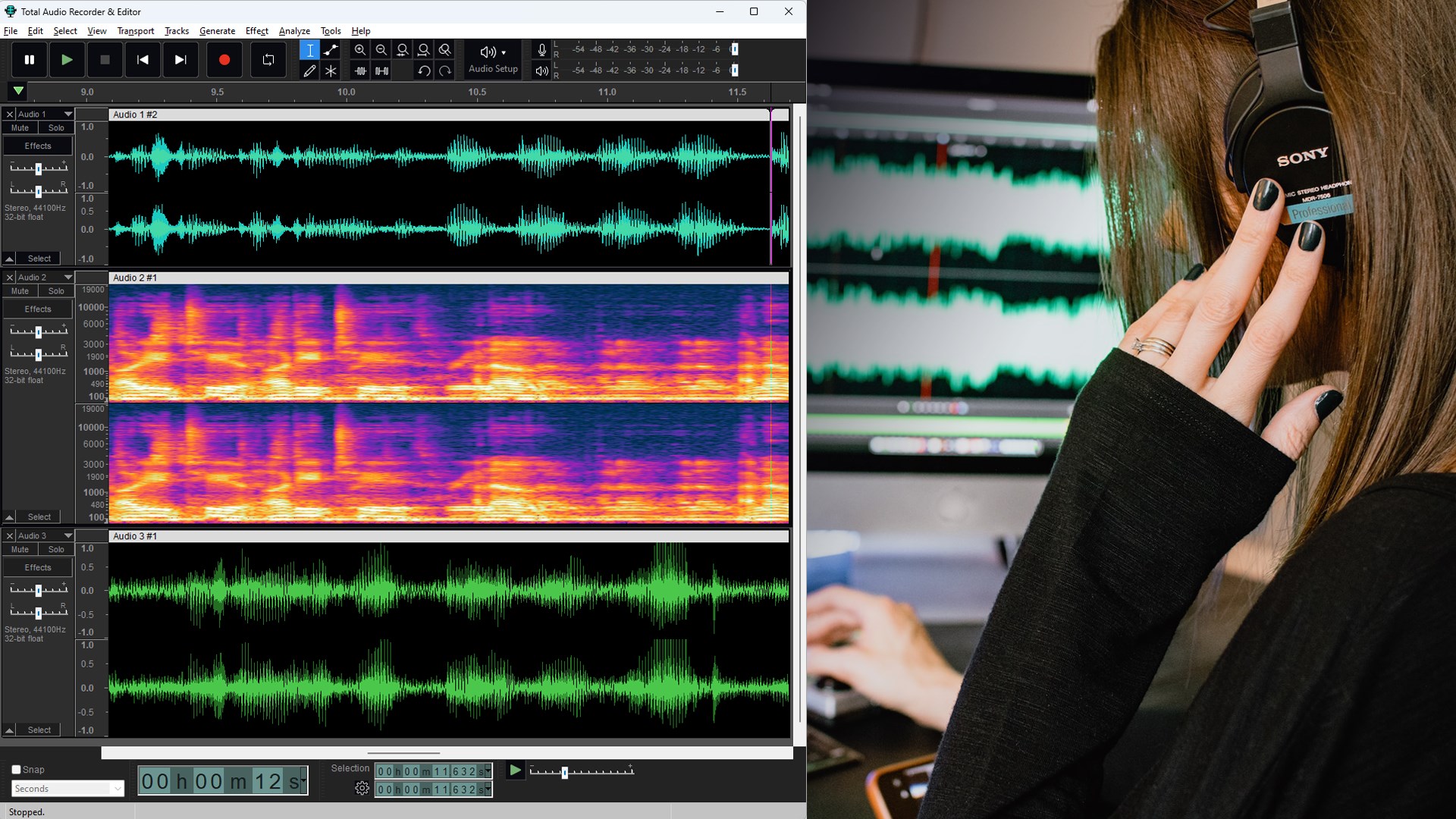This screenshot has height=819, width=1456.
Task: Select the Envelope tool
Action: 331,50
